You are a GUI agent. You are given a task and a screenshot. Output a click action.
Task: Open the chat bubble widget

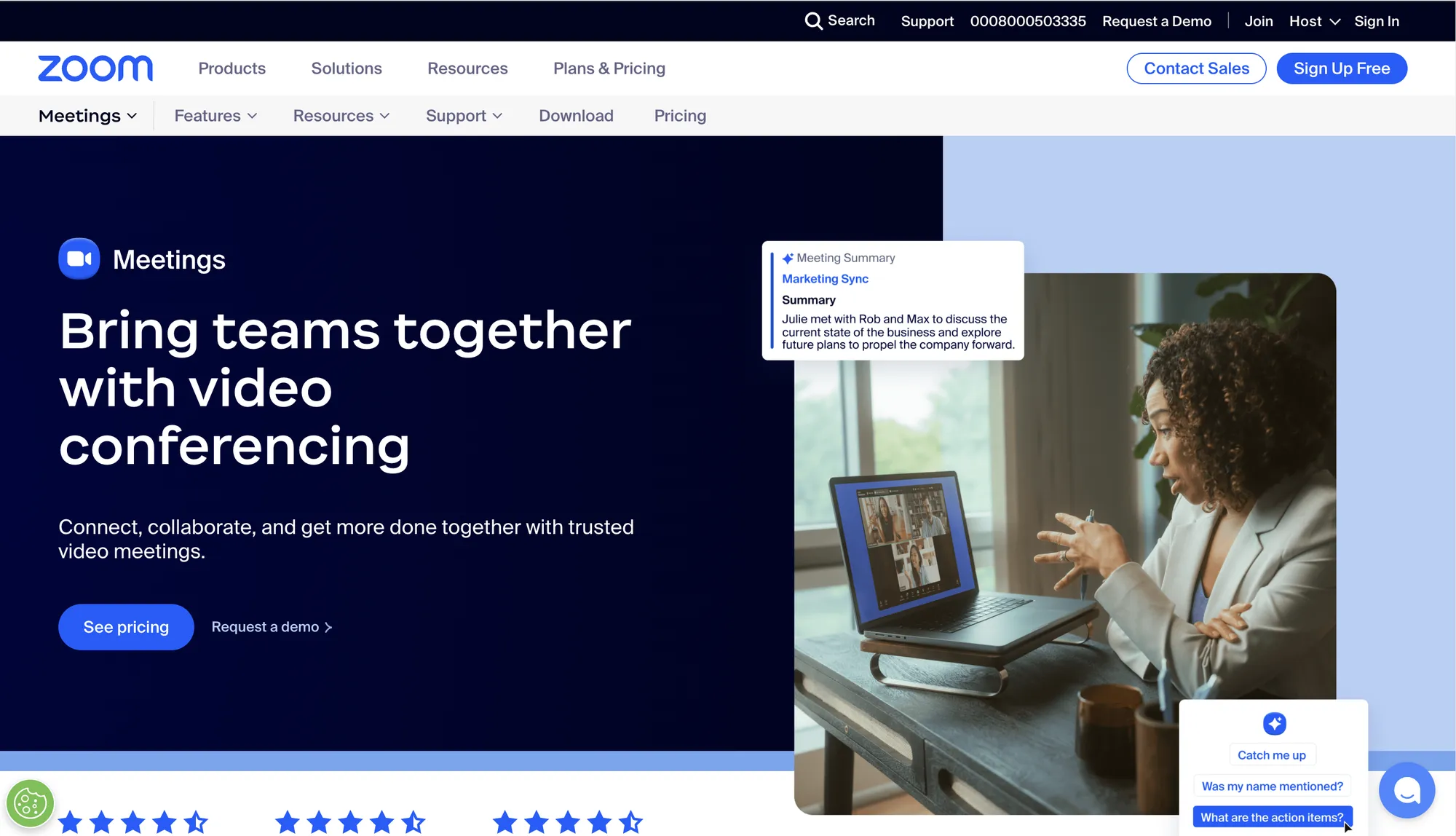pyautogui.click(x=1406, y=790)
